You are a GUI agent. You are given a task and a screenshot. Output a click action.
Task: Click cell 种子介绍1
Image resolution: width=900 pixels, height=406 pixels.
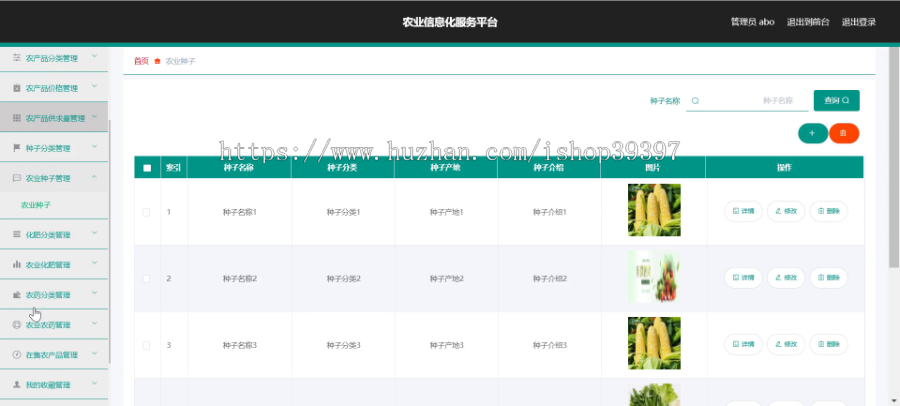550,212
